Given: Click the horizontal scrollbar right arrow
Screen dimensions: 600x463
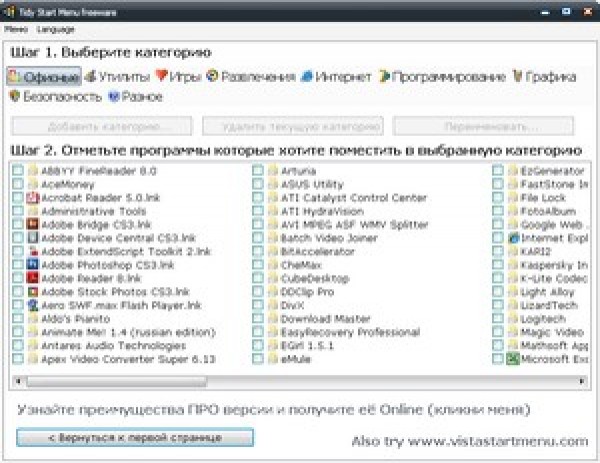Looking at the screenshot, I should coord(582,381).
